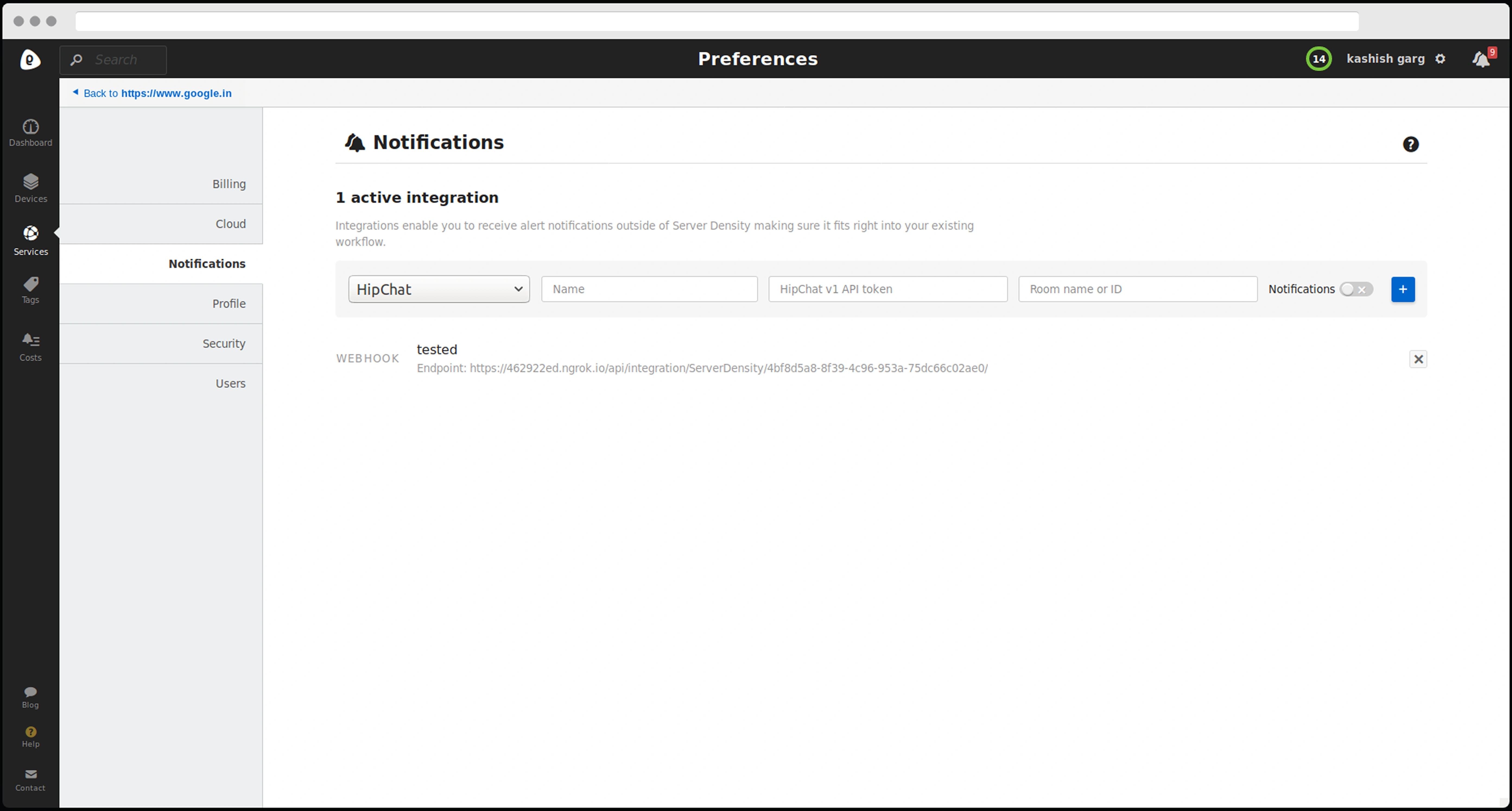The image size is (1512, 811).
Task: Select the Users preferences tab
Action: click(x=230, y=384)
